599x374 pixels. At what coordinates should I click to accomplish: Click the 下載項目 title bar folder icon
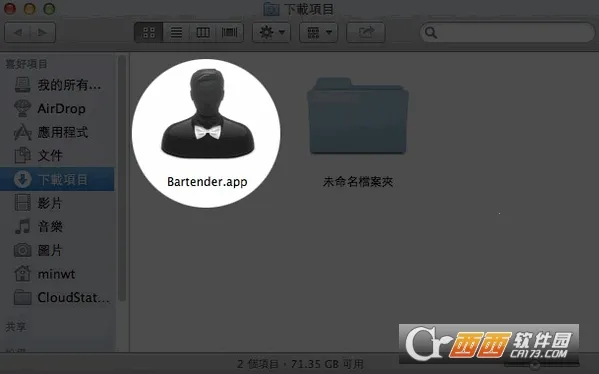pos(271,9)
